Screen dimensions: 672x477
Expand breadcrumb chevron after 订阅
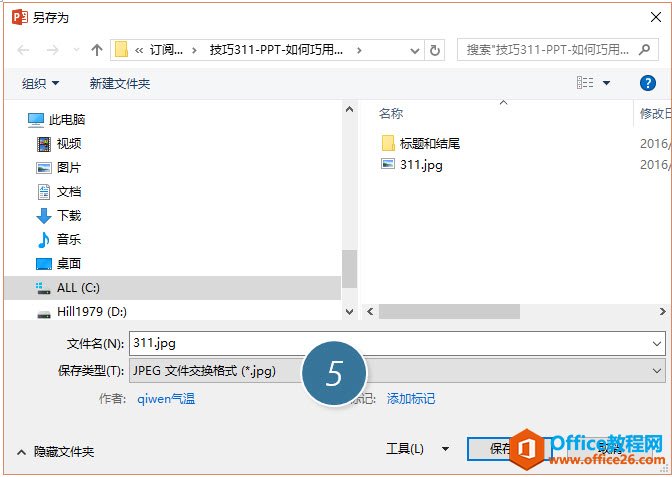tap(195, 51)
